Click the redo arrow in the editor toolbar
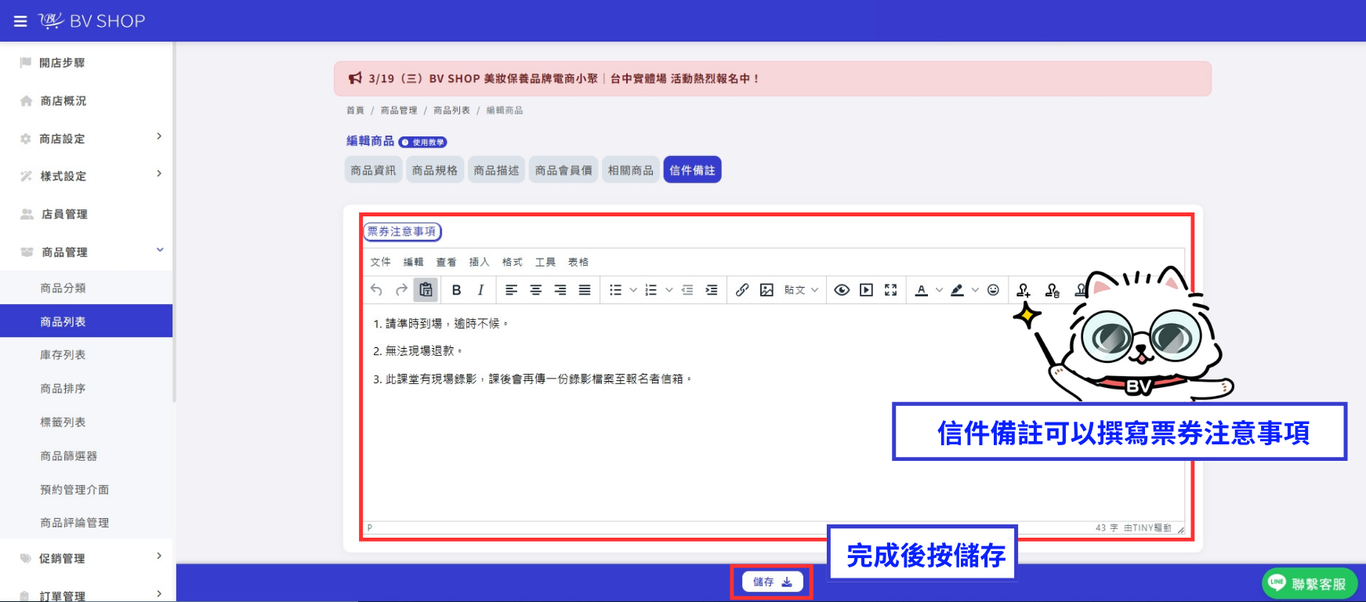Screen dimensions: 1366x602 [401, 290]
